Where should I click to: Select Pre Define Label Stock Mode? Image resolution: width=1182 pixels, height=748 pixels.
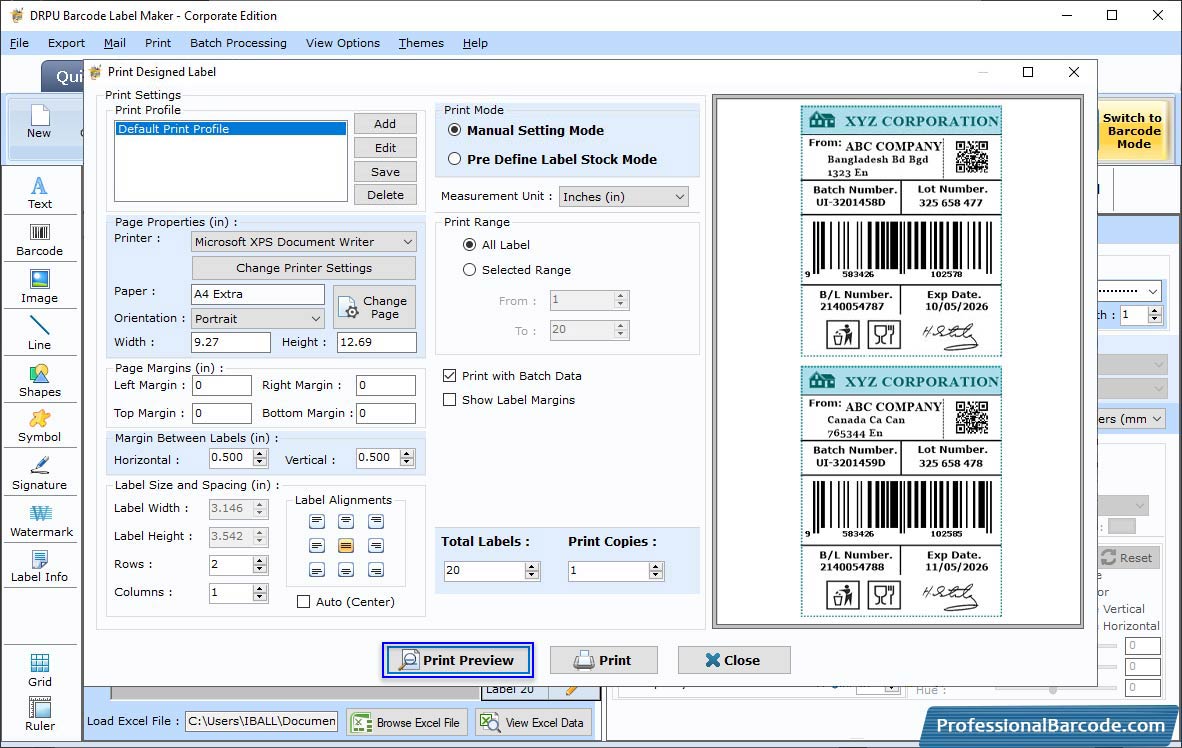click(455, 159)
